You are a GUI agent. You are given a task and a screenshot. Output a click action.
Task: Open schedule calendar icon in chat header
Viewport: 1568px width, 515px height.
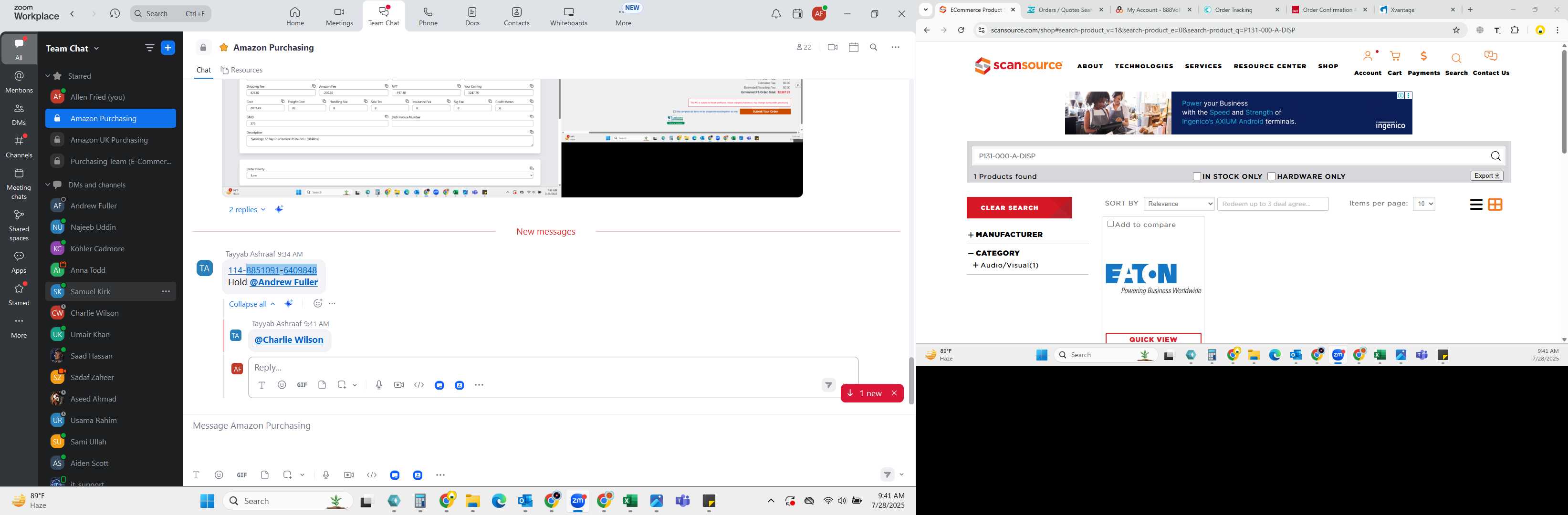coord(853,47)
